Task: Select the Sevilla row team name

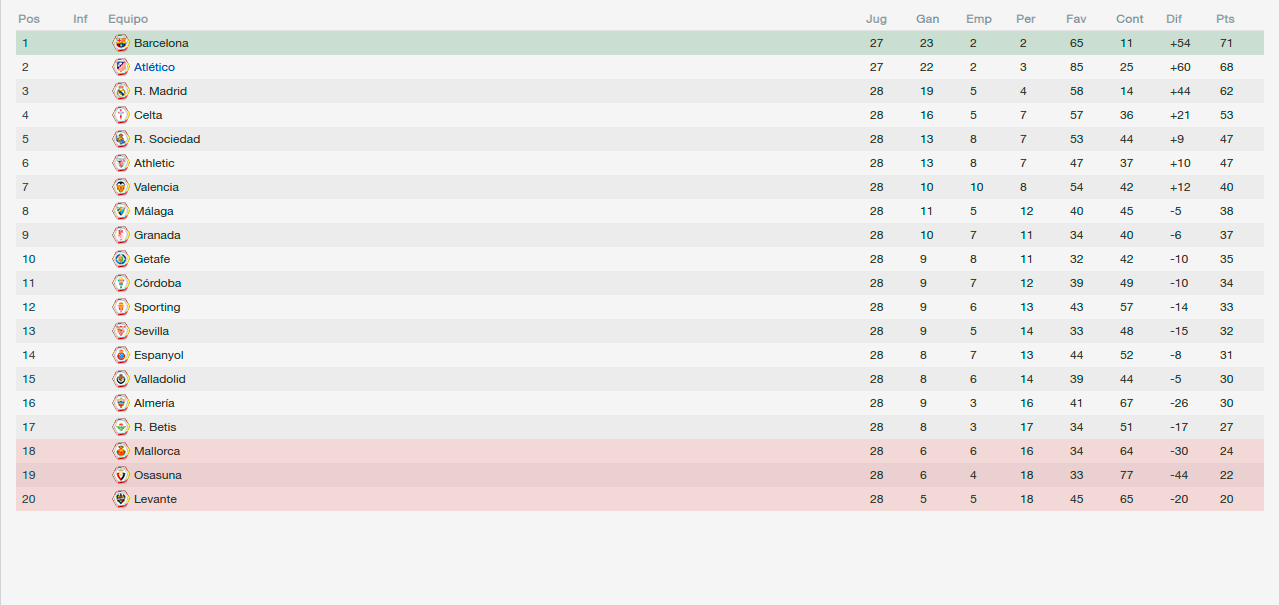Action: coord(151,331)
